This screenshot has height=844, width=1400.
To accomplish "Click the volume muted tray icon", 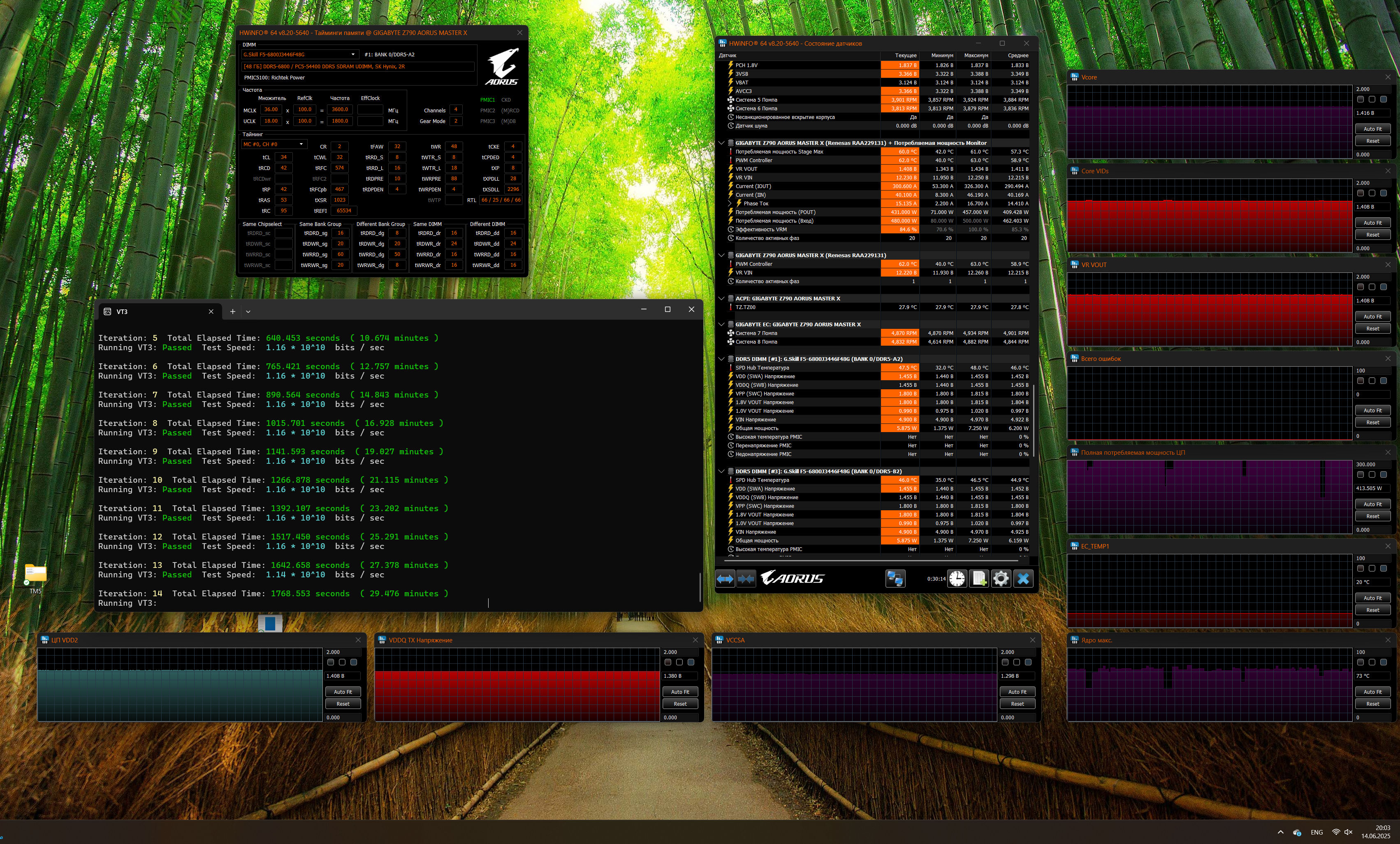I will [1348, 832].
